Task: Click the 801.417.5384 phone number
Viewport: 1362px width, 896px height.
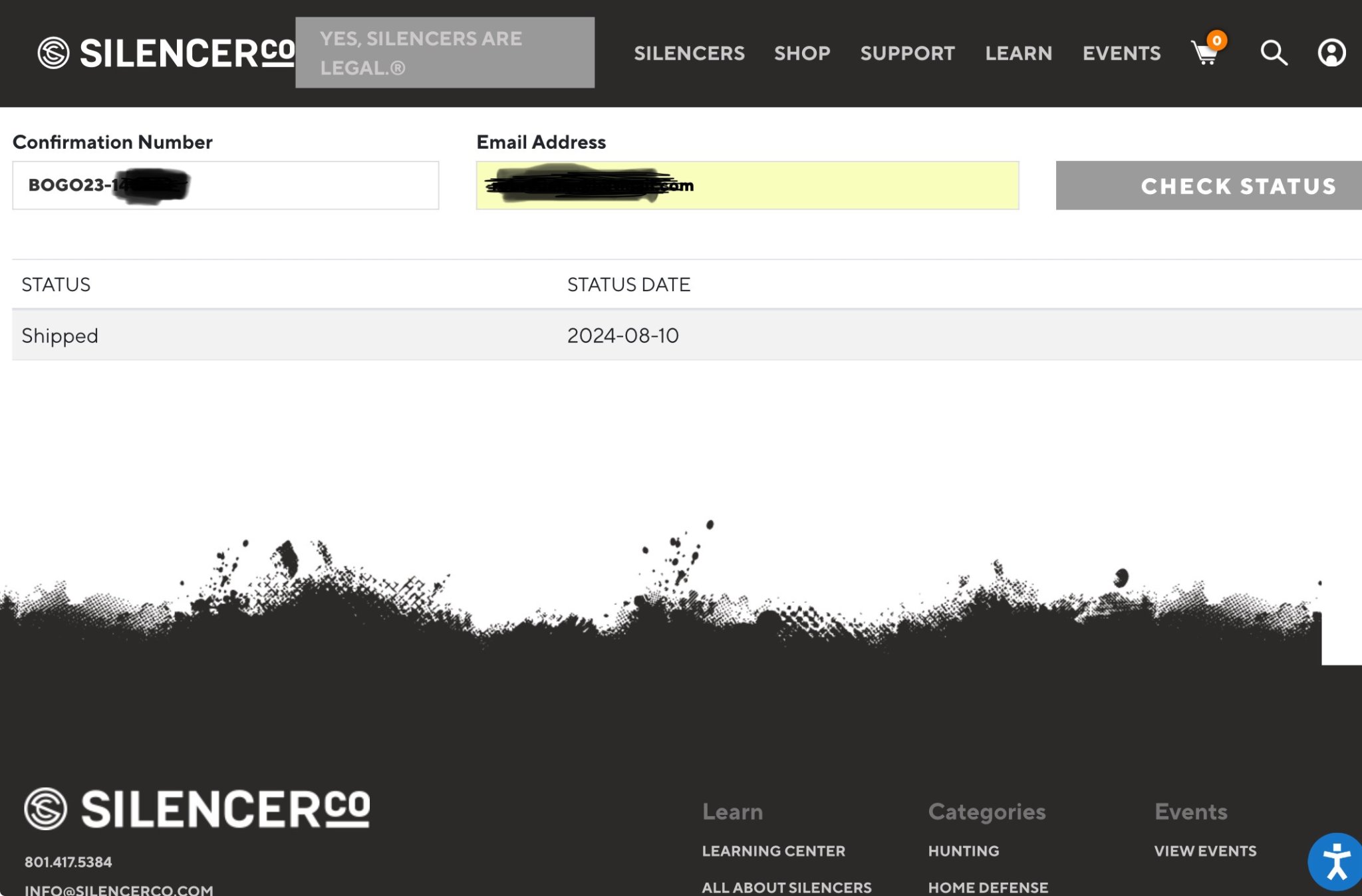Action: click(x=68, y=862)
